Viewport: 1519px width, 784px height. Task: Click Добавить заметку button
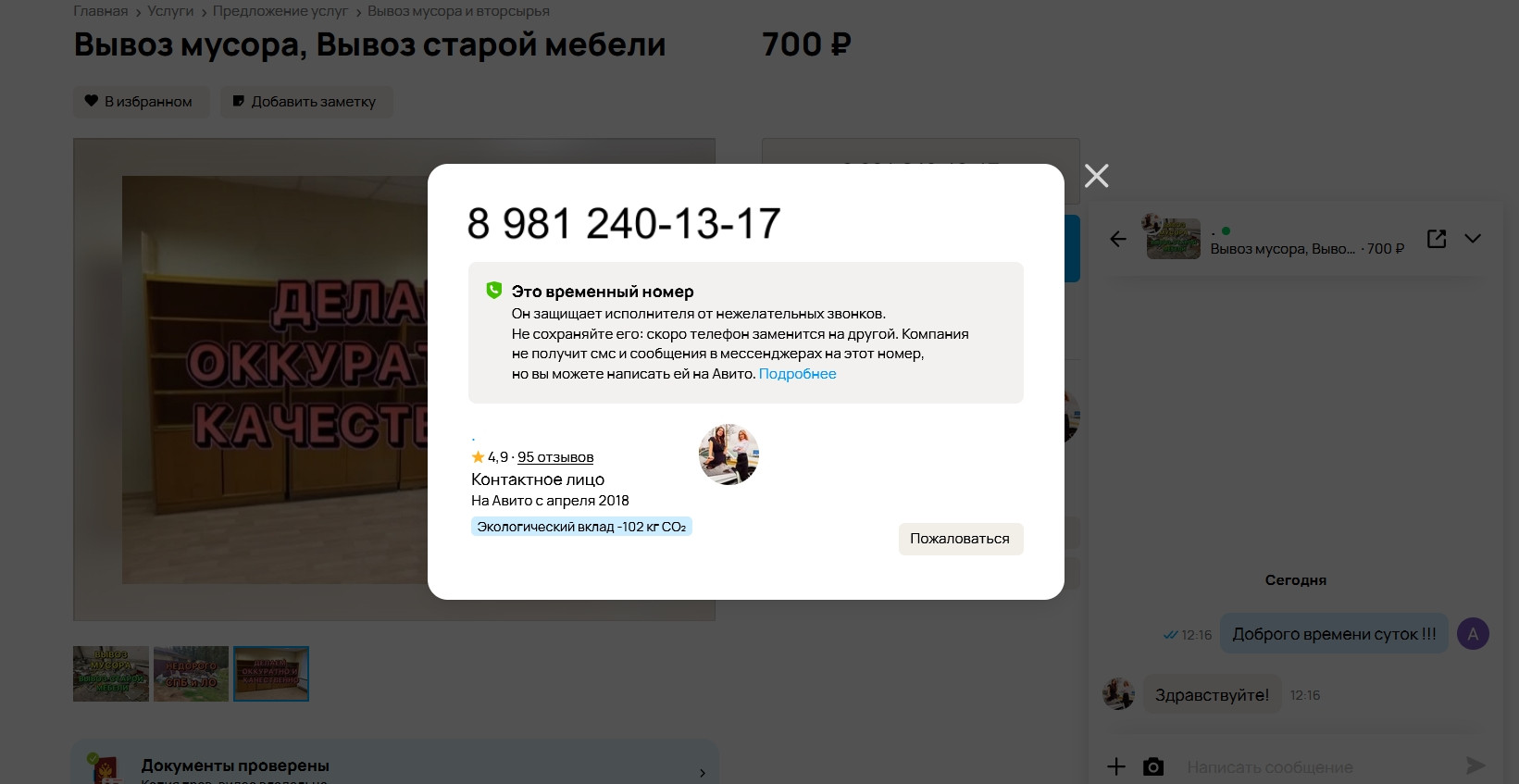click(x=306, y=102)
